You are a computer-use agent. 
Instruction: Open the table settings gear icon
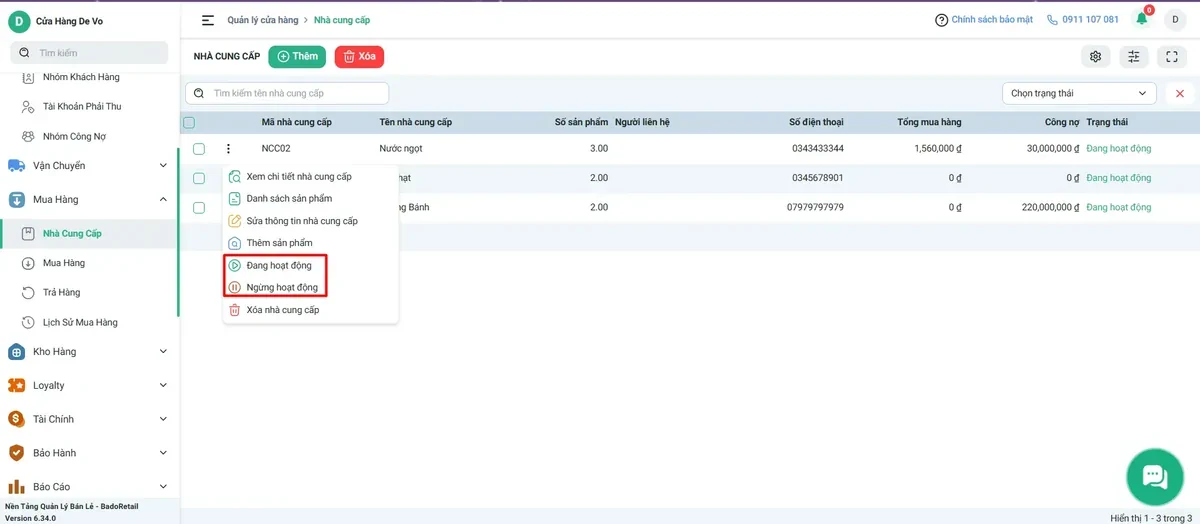click(1096, 57)
